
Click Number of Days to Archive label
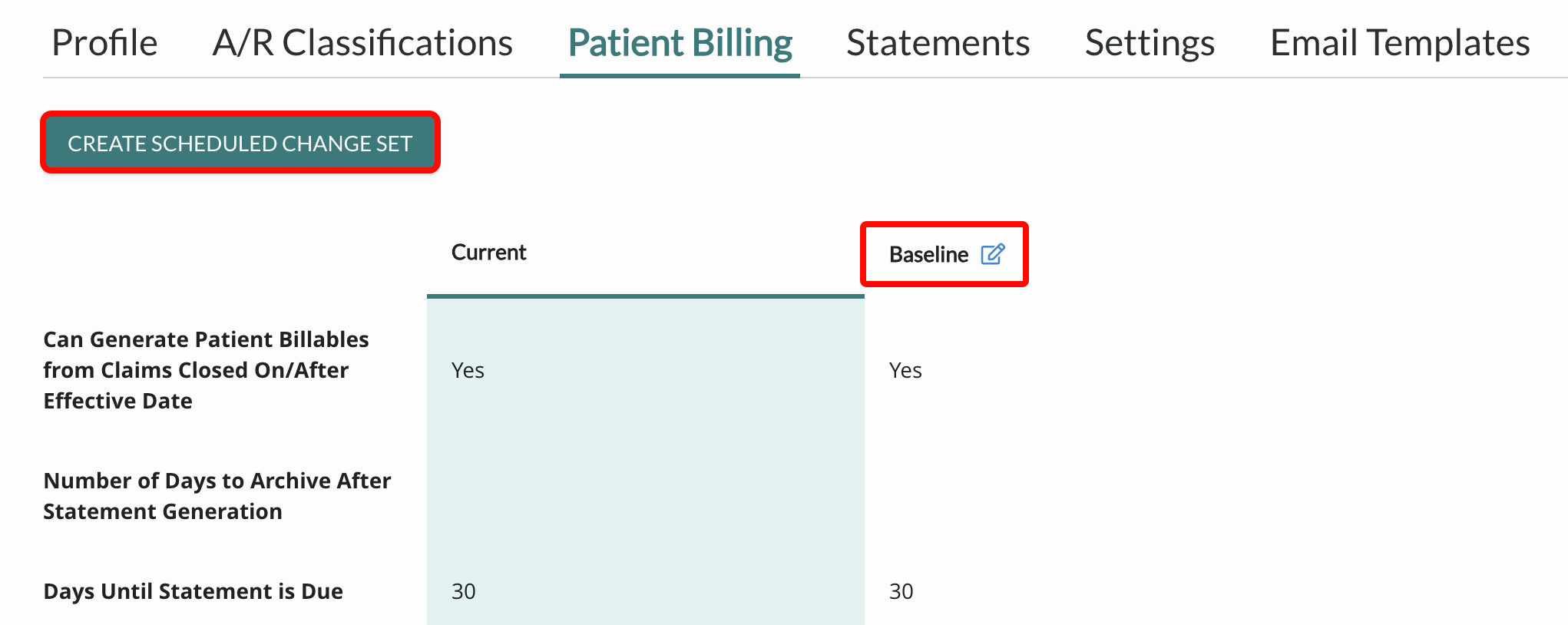tap(217, 496)
